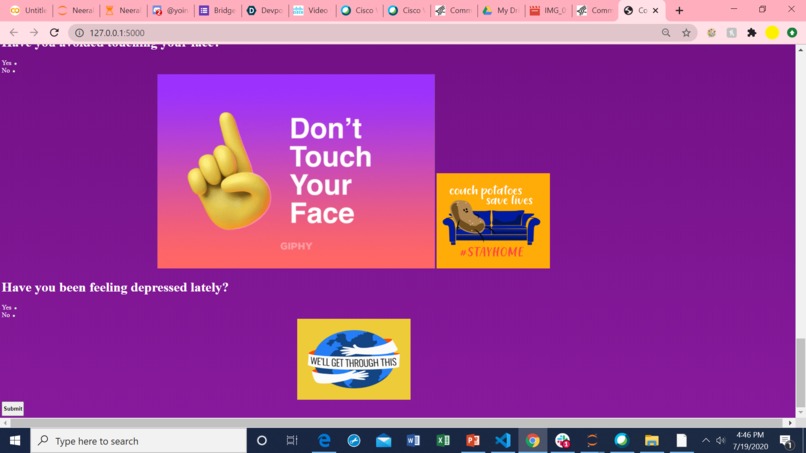Open Excel from the taskbar
806x453 pixels.
click(443, 441)
